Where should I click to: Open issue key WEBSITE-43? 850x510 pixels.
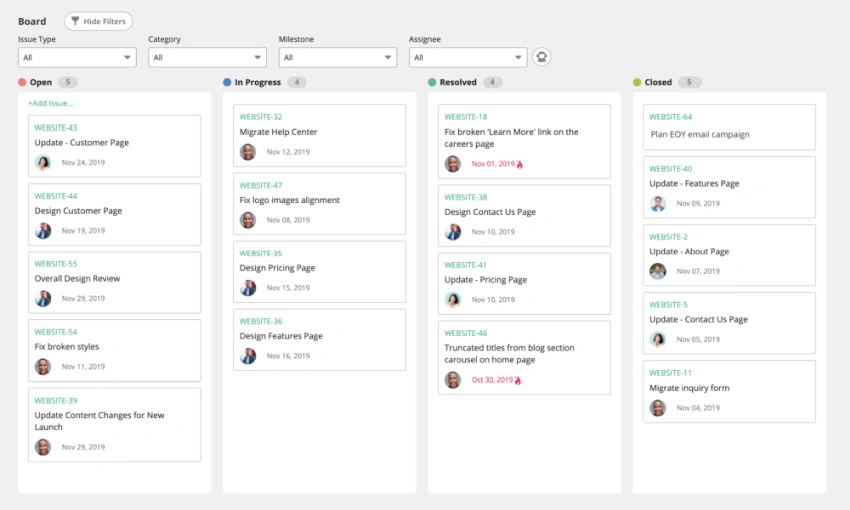point(56,128)
